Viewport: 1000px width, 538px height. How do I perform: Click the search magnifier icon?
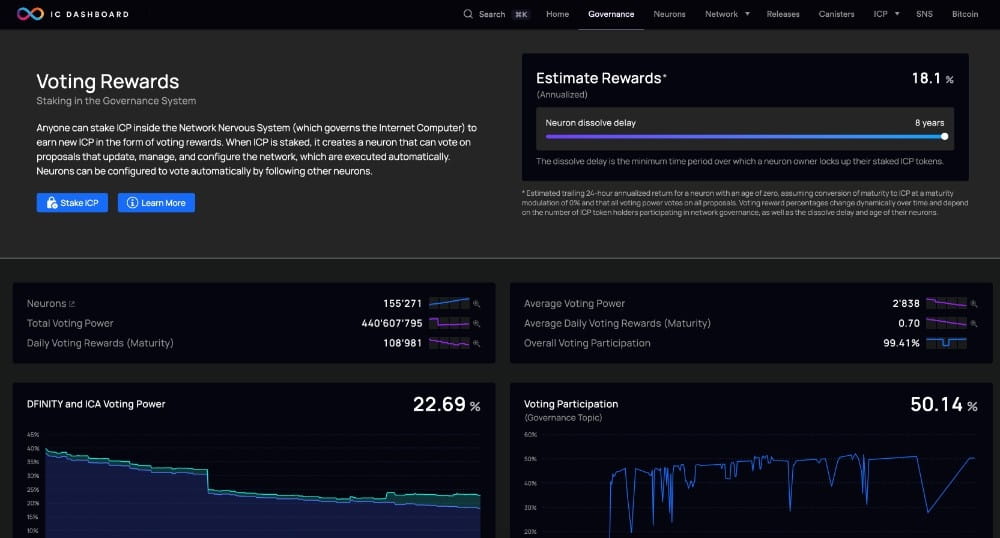468,14
